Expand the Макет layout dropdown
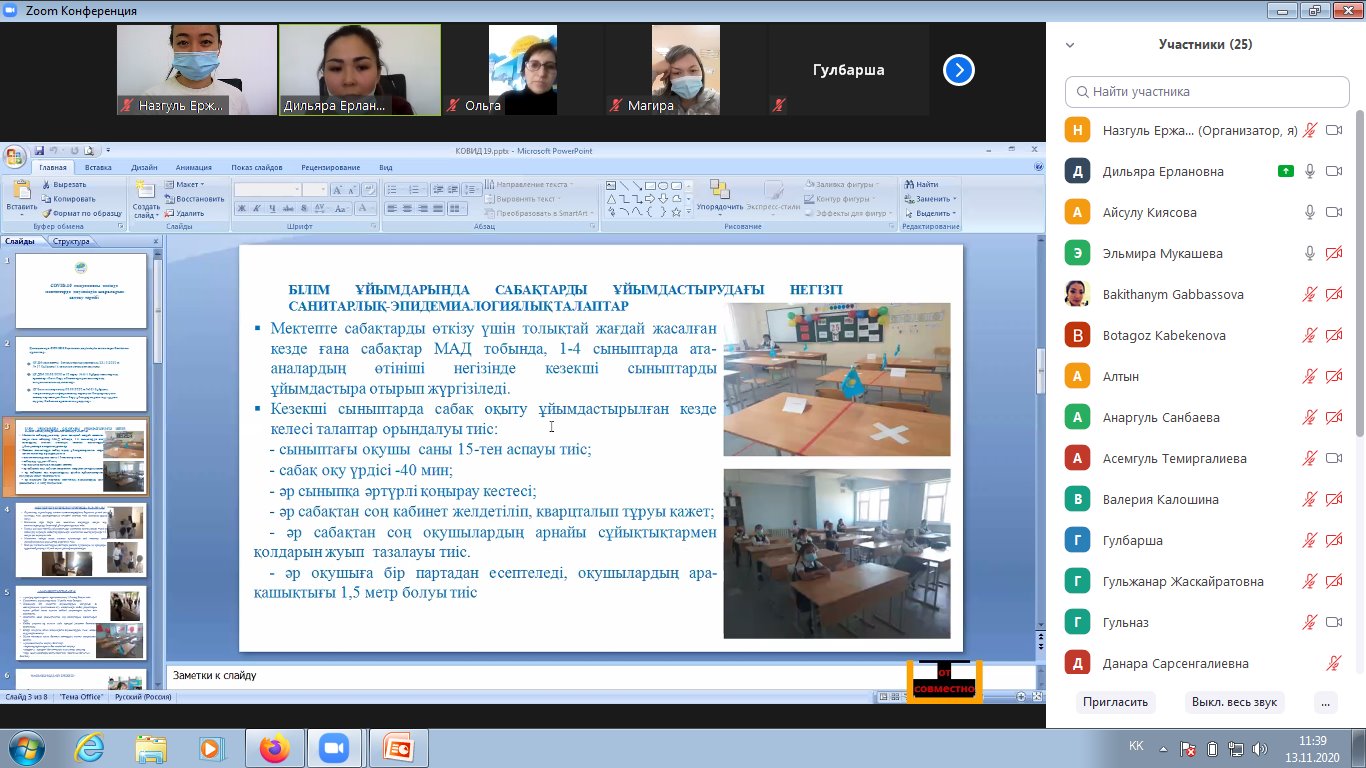The image size is (1366, 768). (x=185, y=184)
